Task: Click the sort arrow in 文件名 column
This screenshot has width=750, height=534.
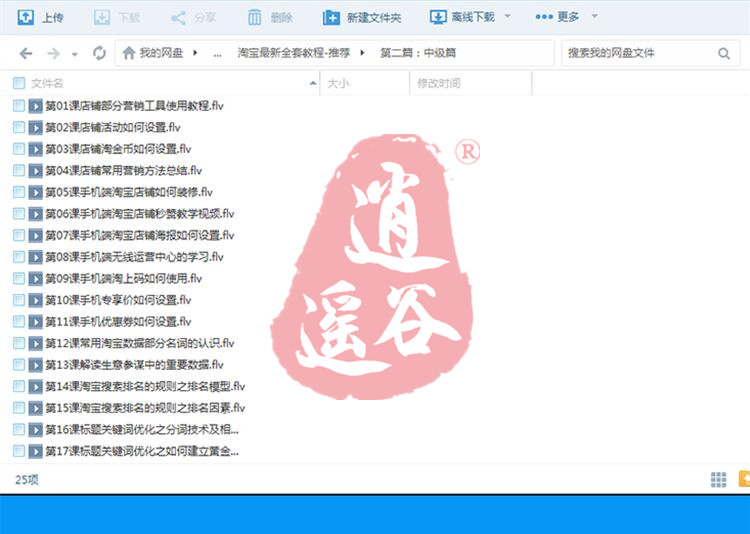Action: [x=312, y=83]
